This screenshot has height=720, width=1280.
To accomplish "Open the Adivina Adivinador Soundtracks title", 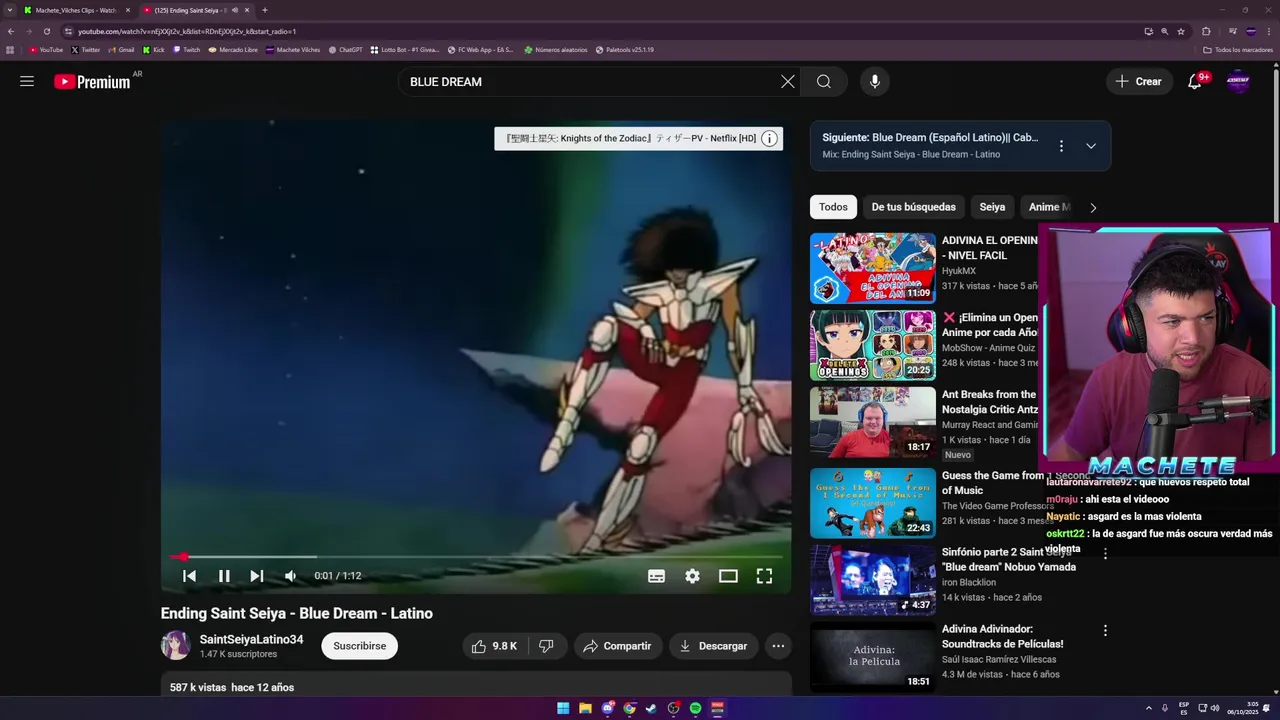I will (x=1003, y=636).
